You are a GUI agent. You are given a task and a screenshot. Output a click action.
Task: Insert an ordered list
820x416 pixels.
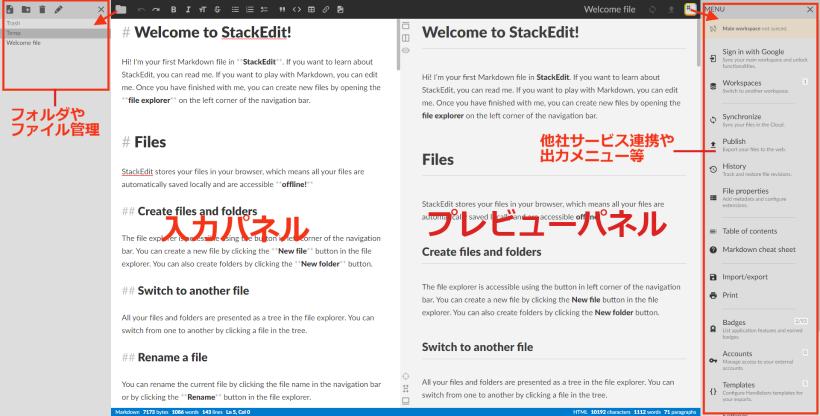click(x=250, y=9)
